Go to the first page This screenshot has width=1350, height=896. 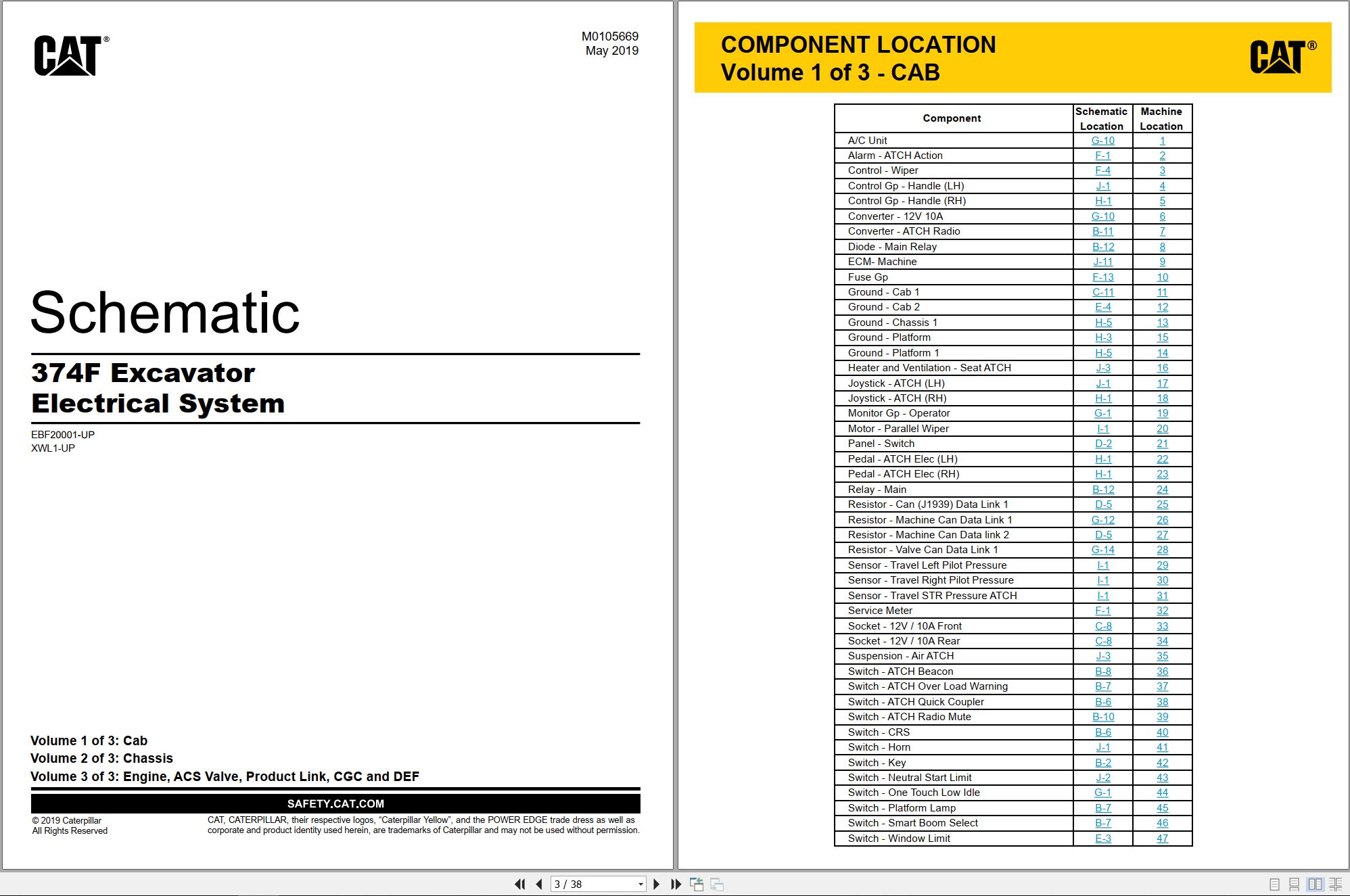pyautogui.click(x=519, y=884)
